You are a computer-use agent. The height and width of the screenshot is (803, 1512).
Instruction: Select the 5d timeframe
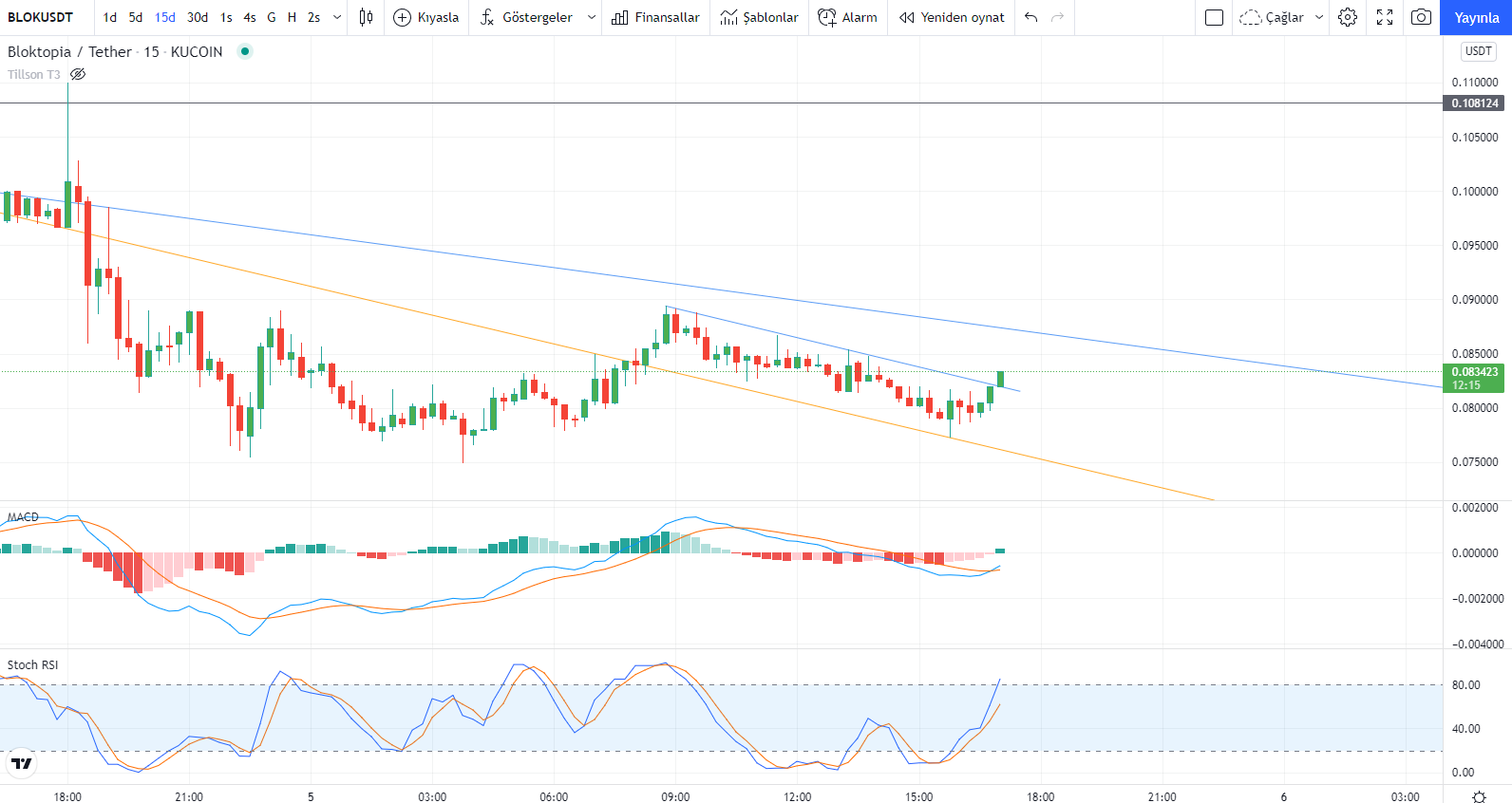click(136, 17)
